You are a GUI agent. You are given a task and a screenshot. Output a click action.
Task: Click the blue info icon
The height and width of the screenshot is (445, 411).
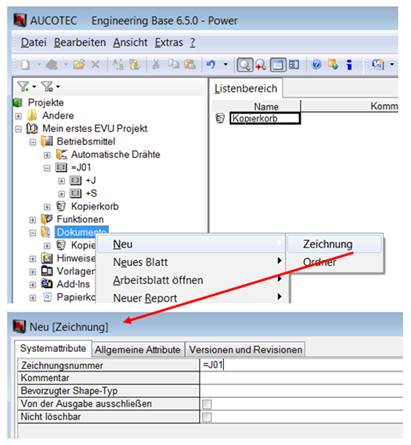coord(349,64)
